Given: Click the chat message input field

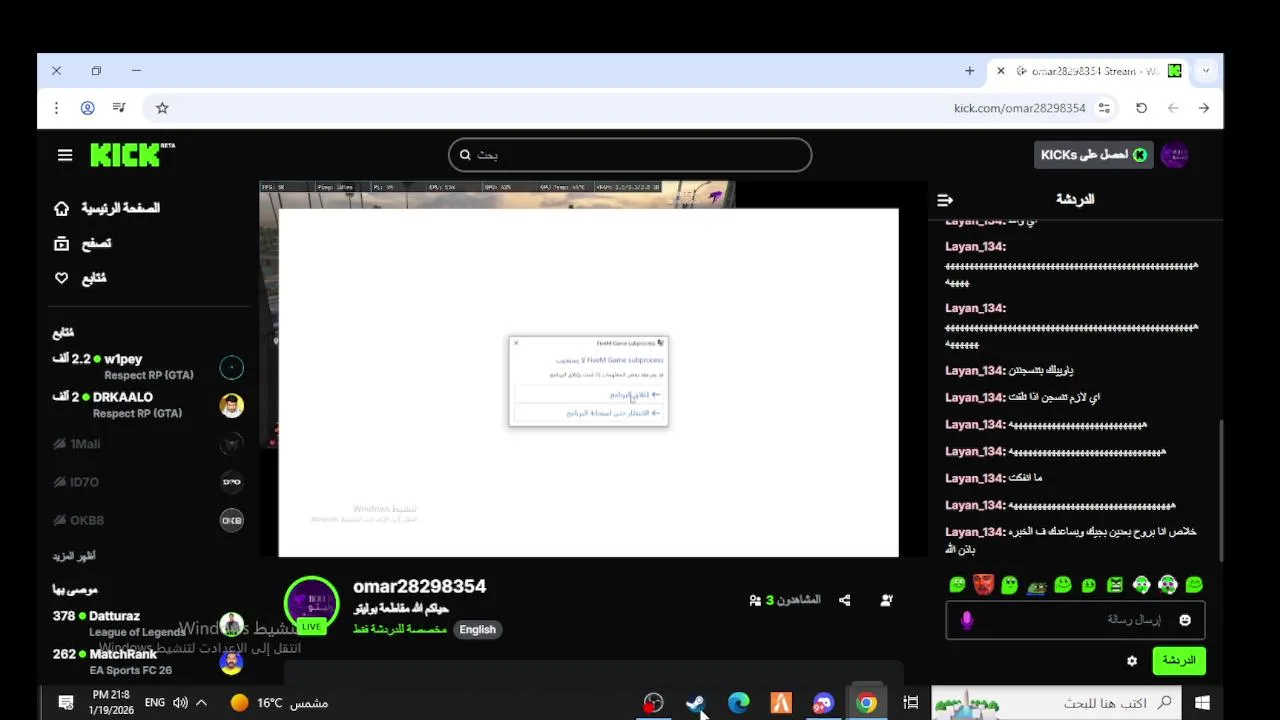Looking at the screenshot, I should pyautogui.click(x=1075, y=620).
